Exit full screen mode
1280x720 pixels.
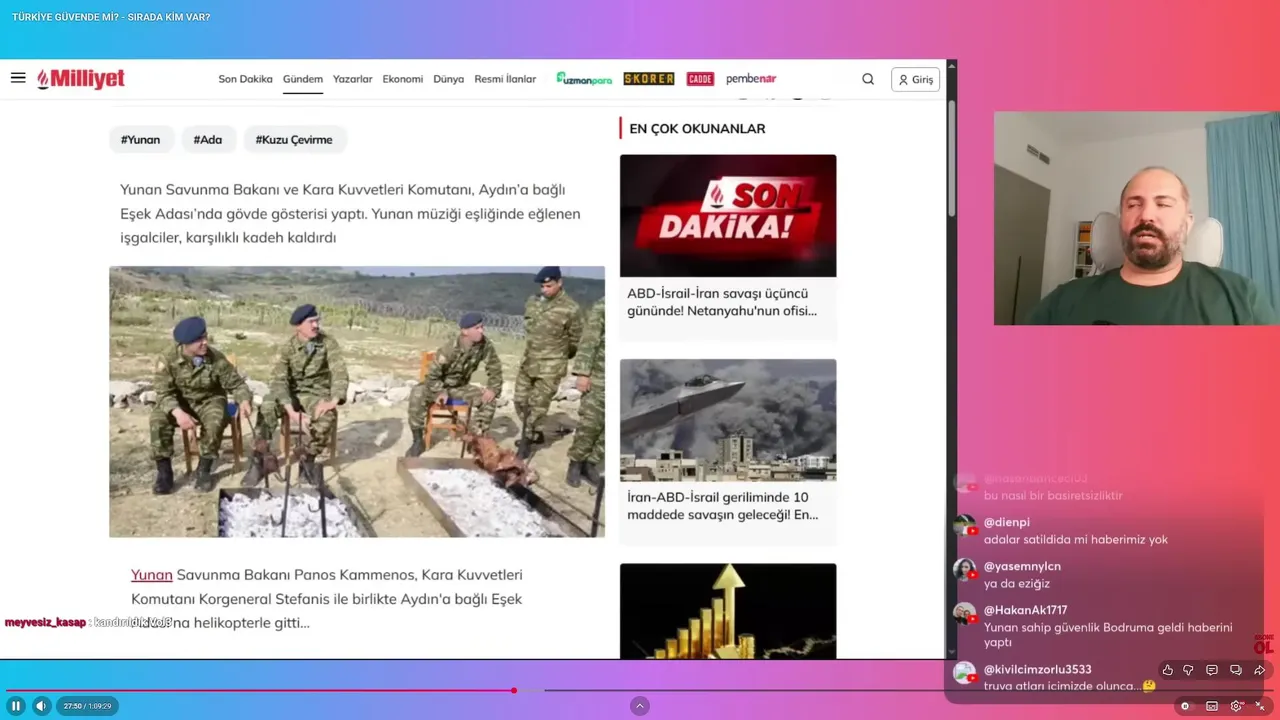[x=1260, y=706]
